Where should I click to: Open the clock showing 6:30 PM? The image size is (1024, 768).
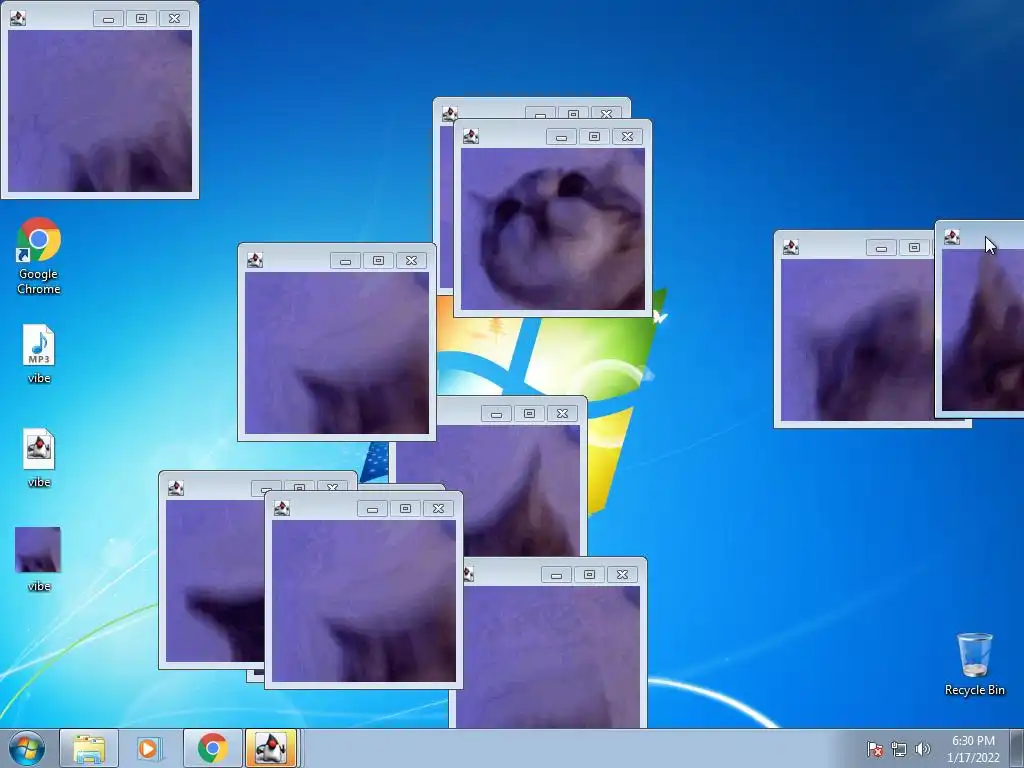pos(973,749)
